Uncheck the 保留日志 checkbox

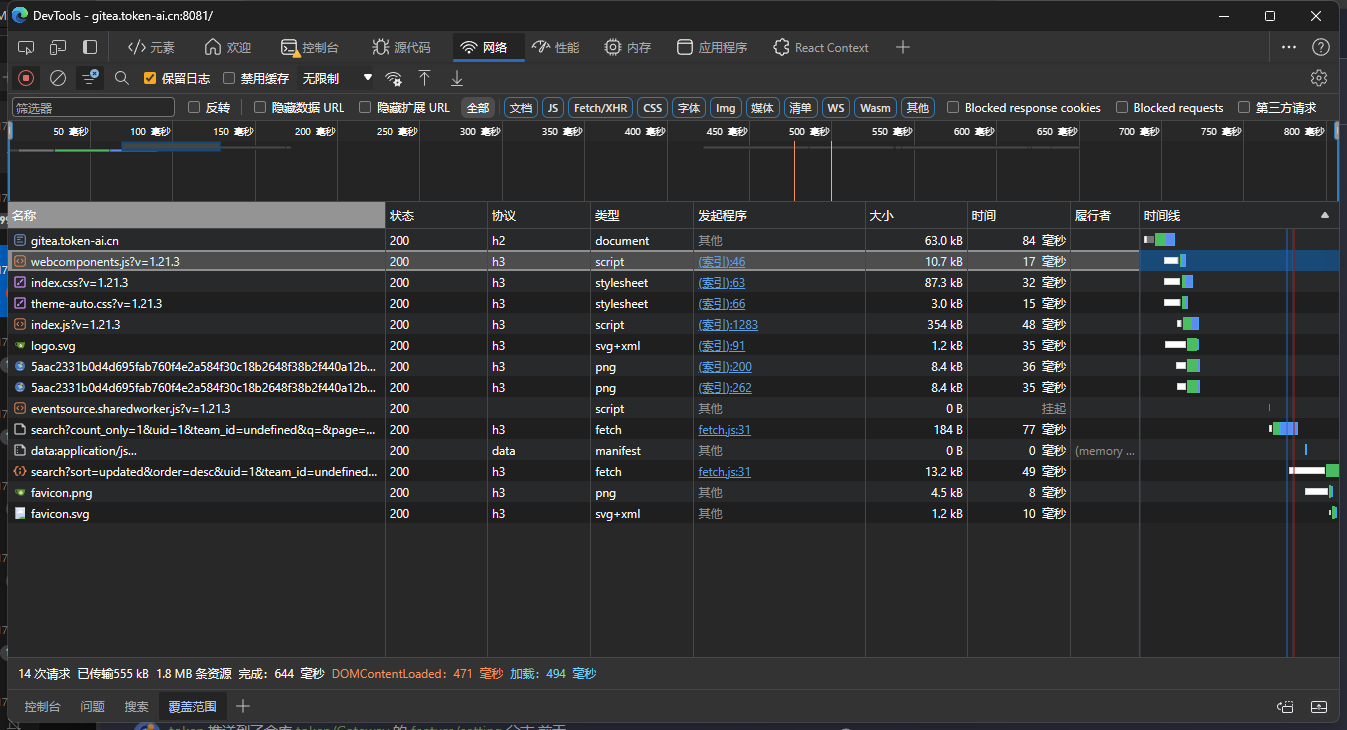coord(150,78)
